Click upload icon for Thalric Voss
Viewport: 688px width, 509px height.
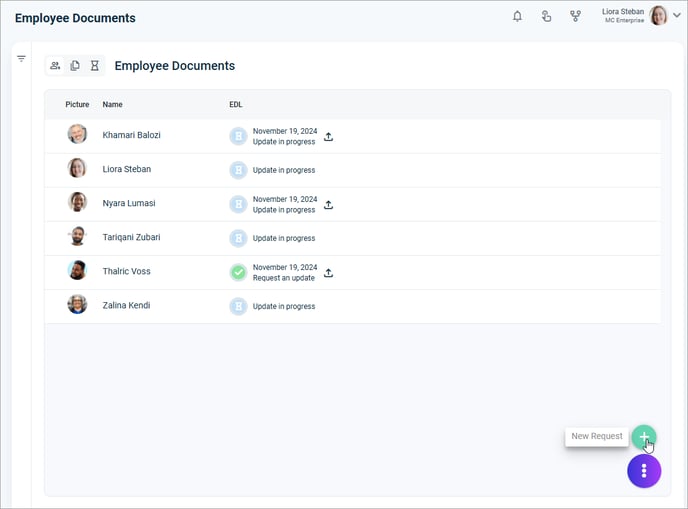[x=328, y=273]
